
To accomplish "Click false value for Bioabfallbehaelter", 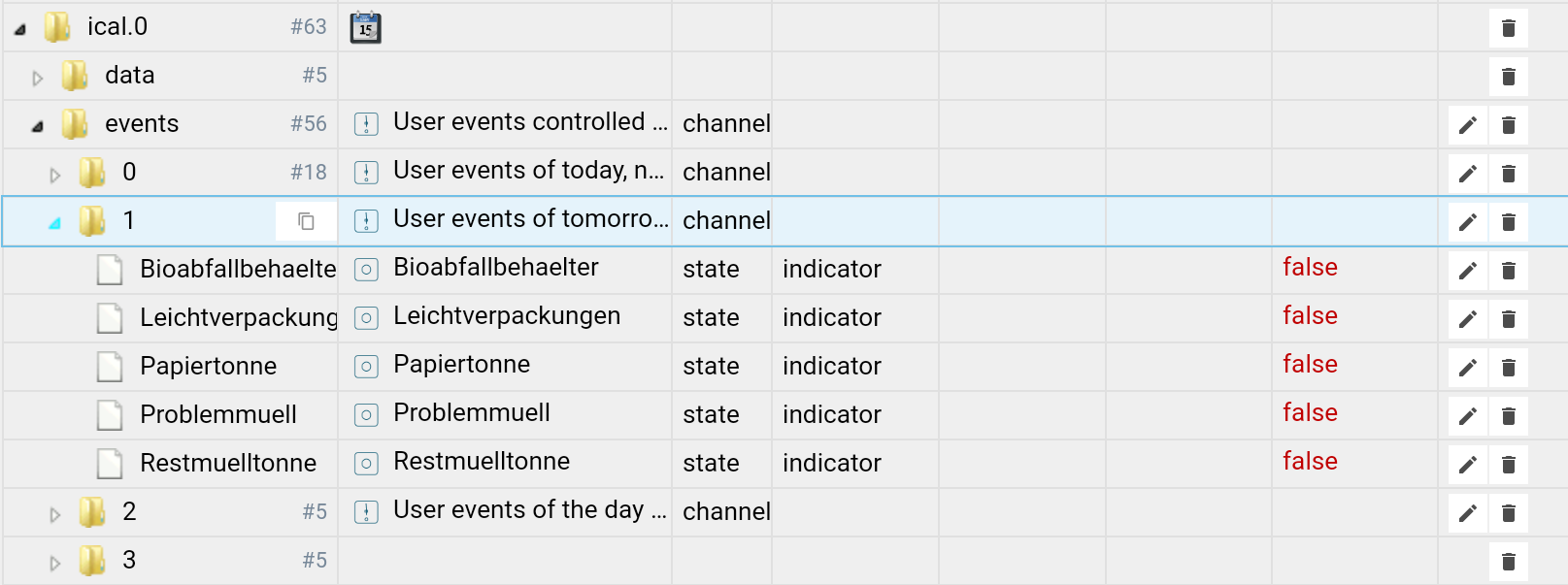I will [1310, 267].
